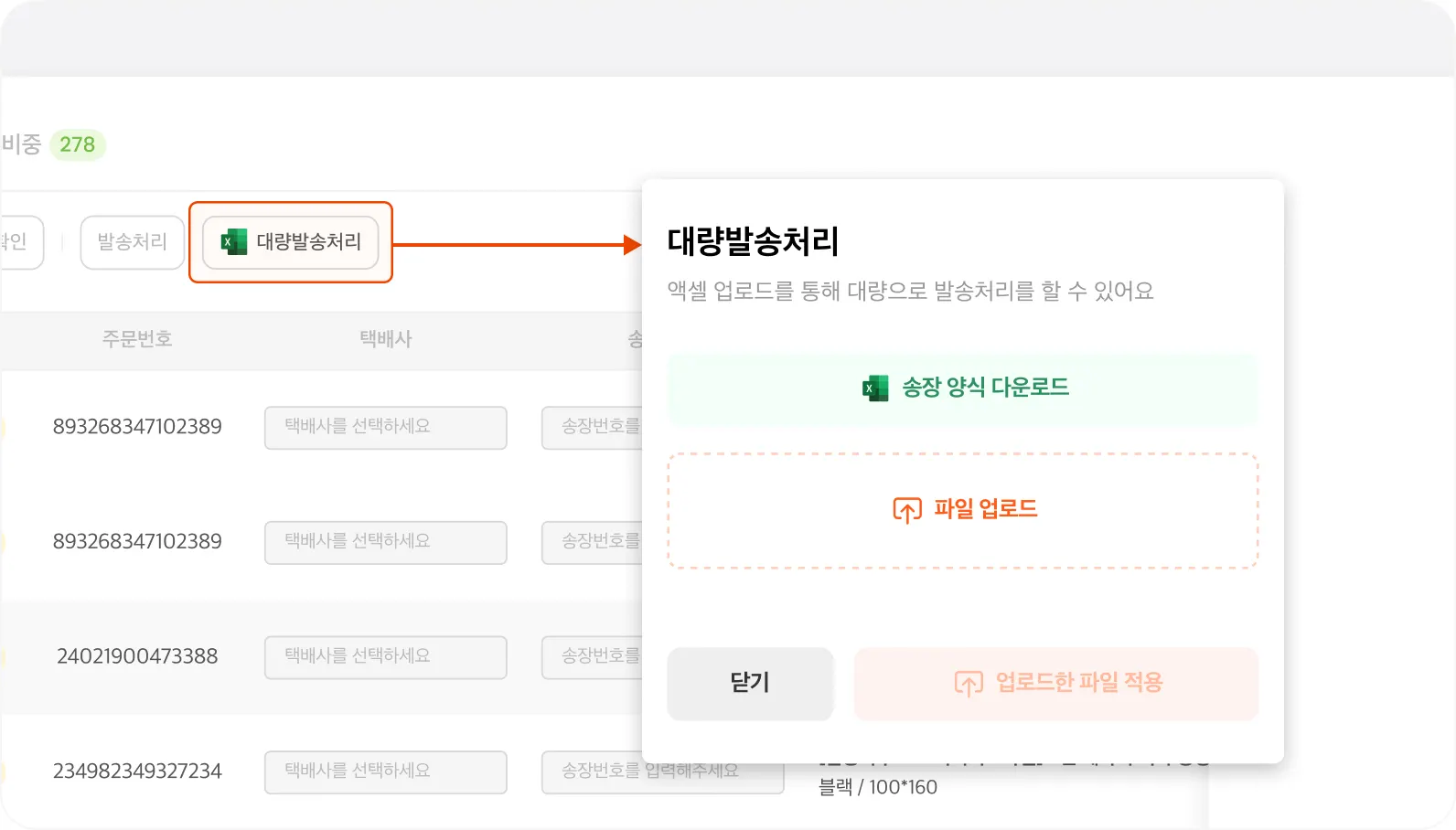1456x830 pixels.
Task: Focus the tracking number field for order 24021900473388
Action: point(593,657)
